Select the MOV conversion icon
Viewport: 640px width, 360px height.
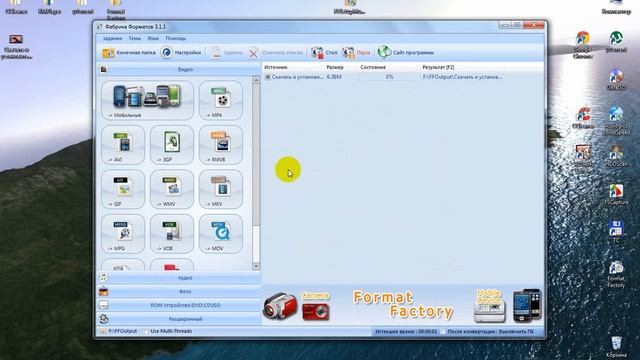[221, 233]
